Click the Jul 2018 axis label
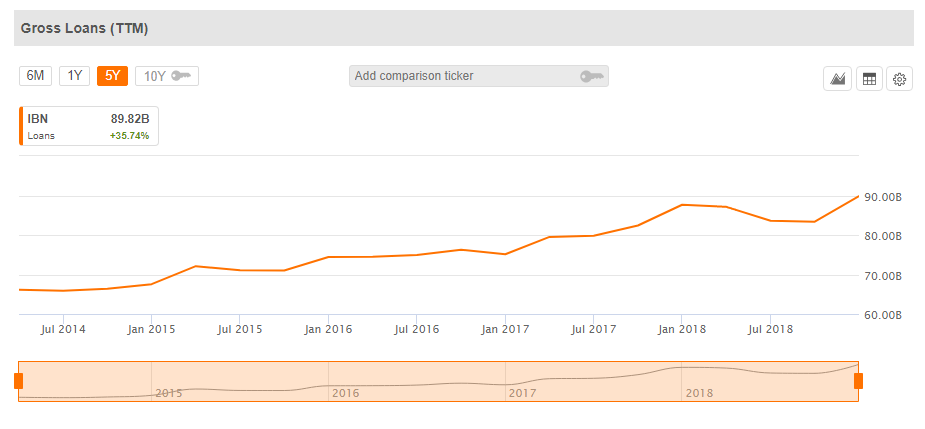The height and width of the screenshot is (429, 925). (x=770, y=329)
